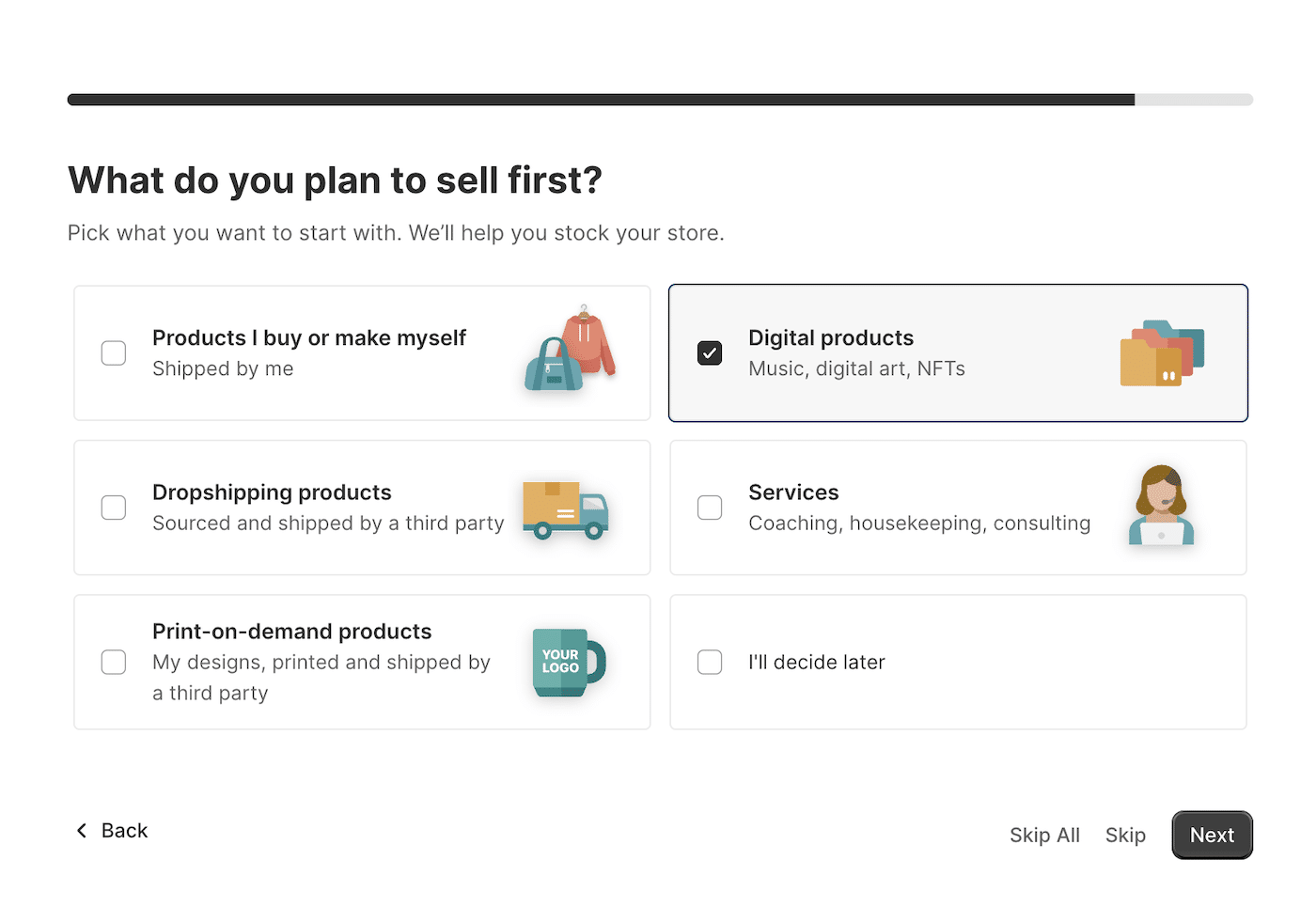Click the services headset person icon
This screenshot has width=1316, height=907.
pyautogui.click(x=1162, y=506)
